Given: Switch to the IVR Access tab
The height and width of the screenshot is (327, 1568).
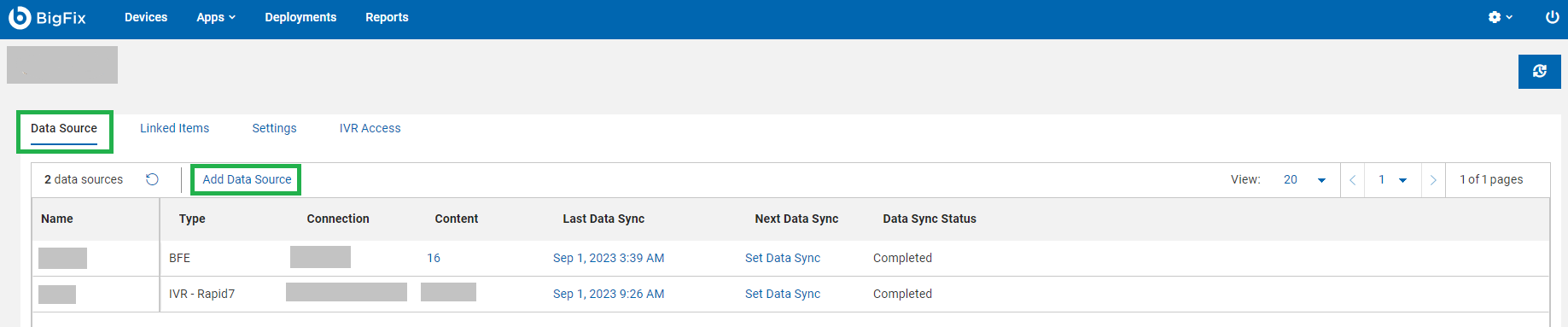Looking at the screenshot, I should pyautogui.click(x=370, y=128).
